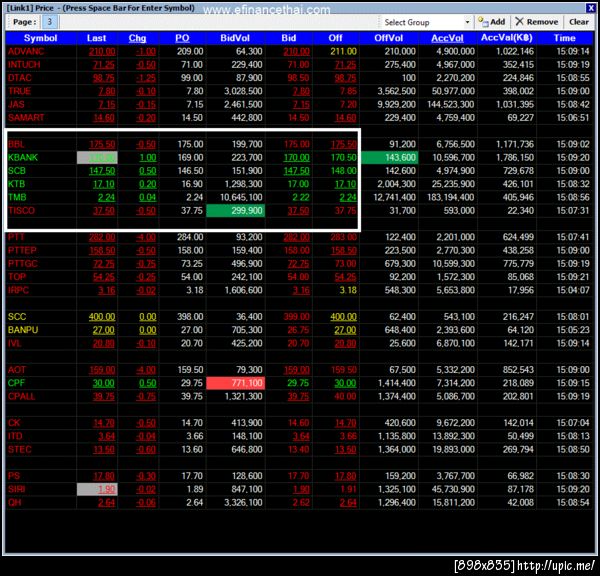This screenshot has width=600, height=576.
Task: Click IRPC time 15:04:07
Action: [573, 290]
